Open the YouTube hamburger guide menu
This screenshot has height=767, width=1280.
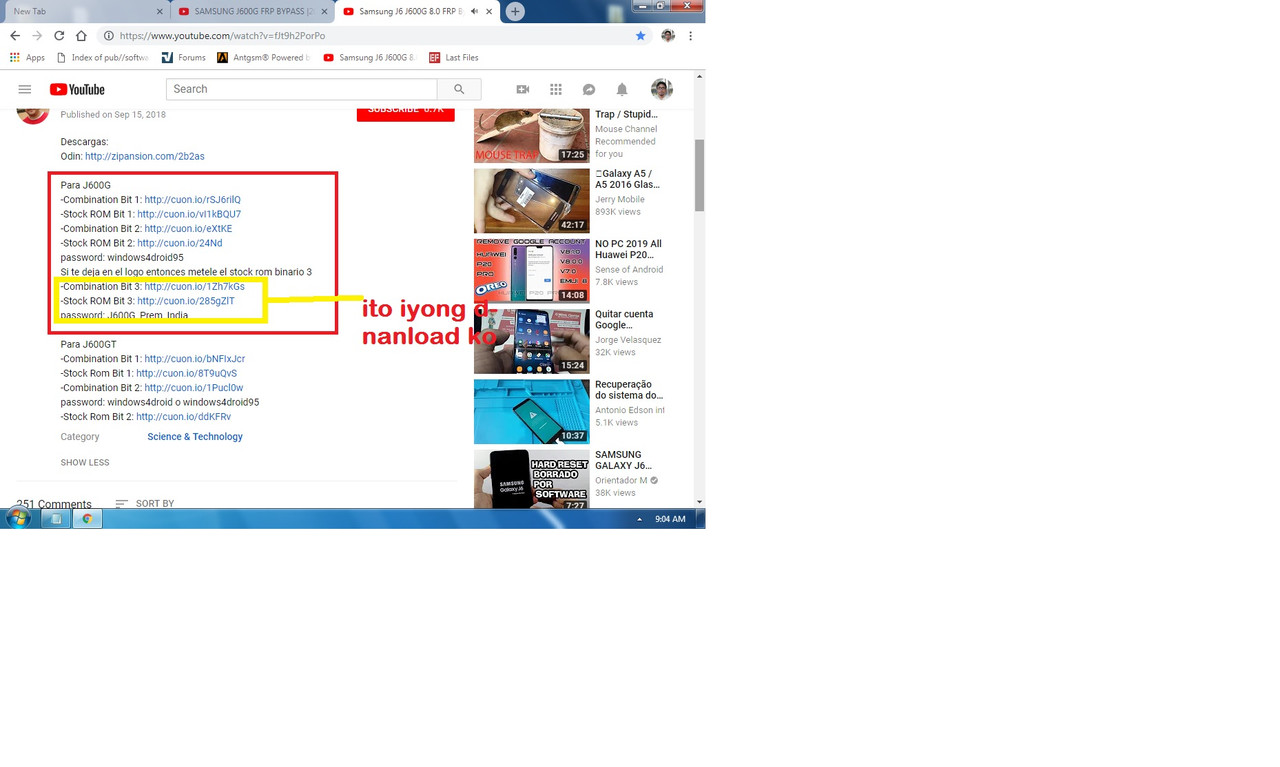[x=25, y=89]
